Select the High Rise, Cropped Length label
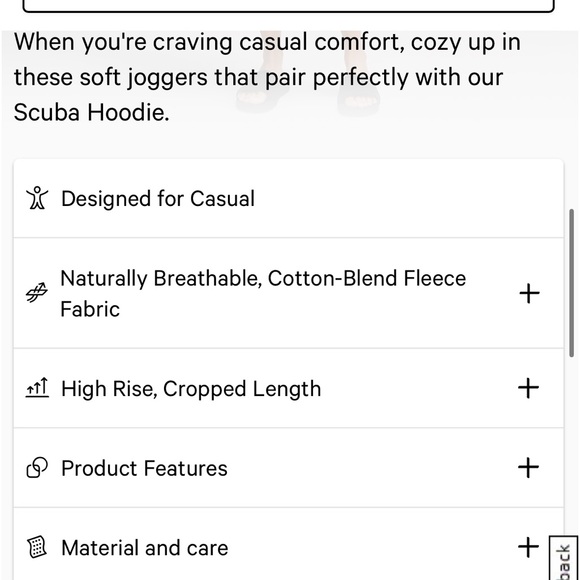The image size is (580, 580). (x=191, y=389)
